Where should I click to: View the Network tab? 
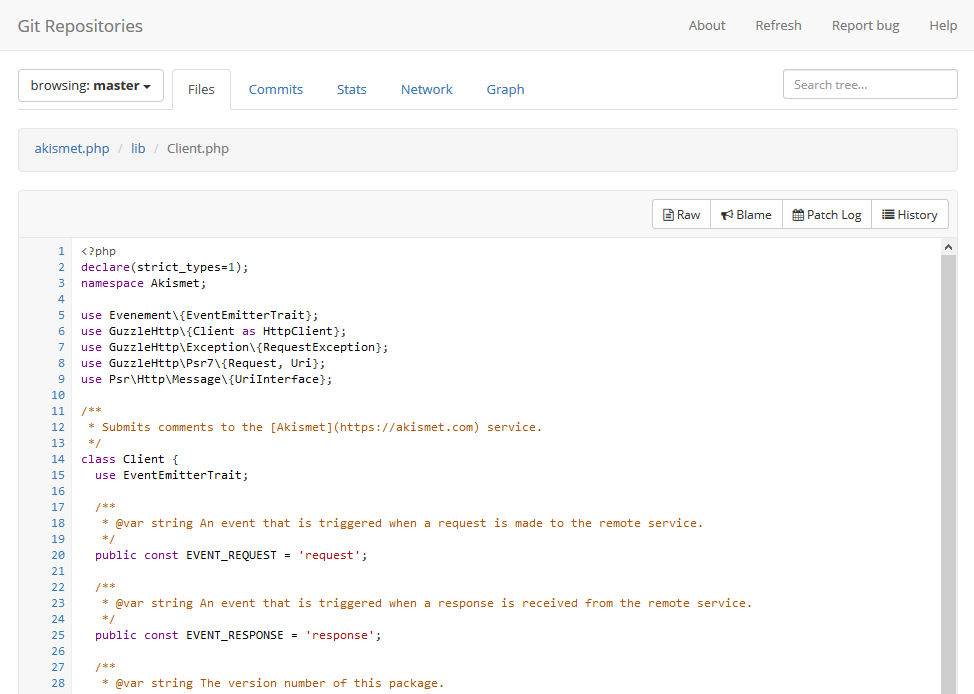[x=426, y=89]
